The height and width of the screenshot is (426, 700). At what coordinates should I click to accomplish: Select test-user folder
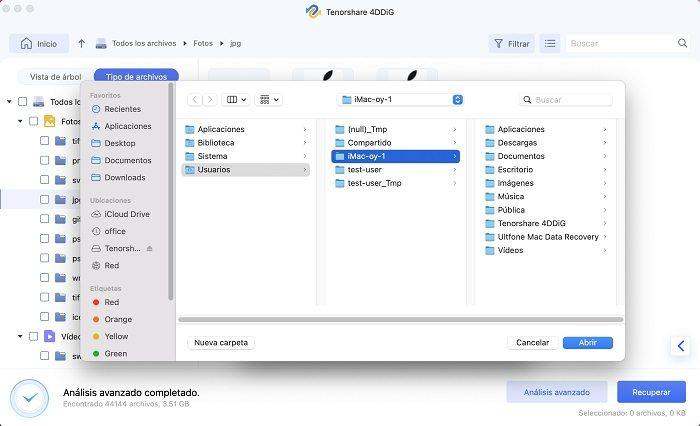pos(396,170)
